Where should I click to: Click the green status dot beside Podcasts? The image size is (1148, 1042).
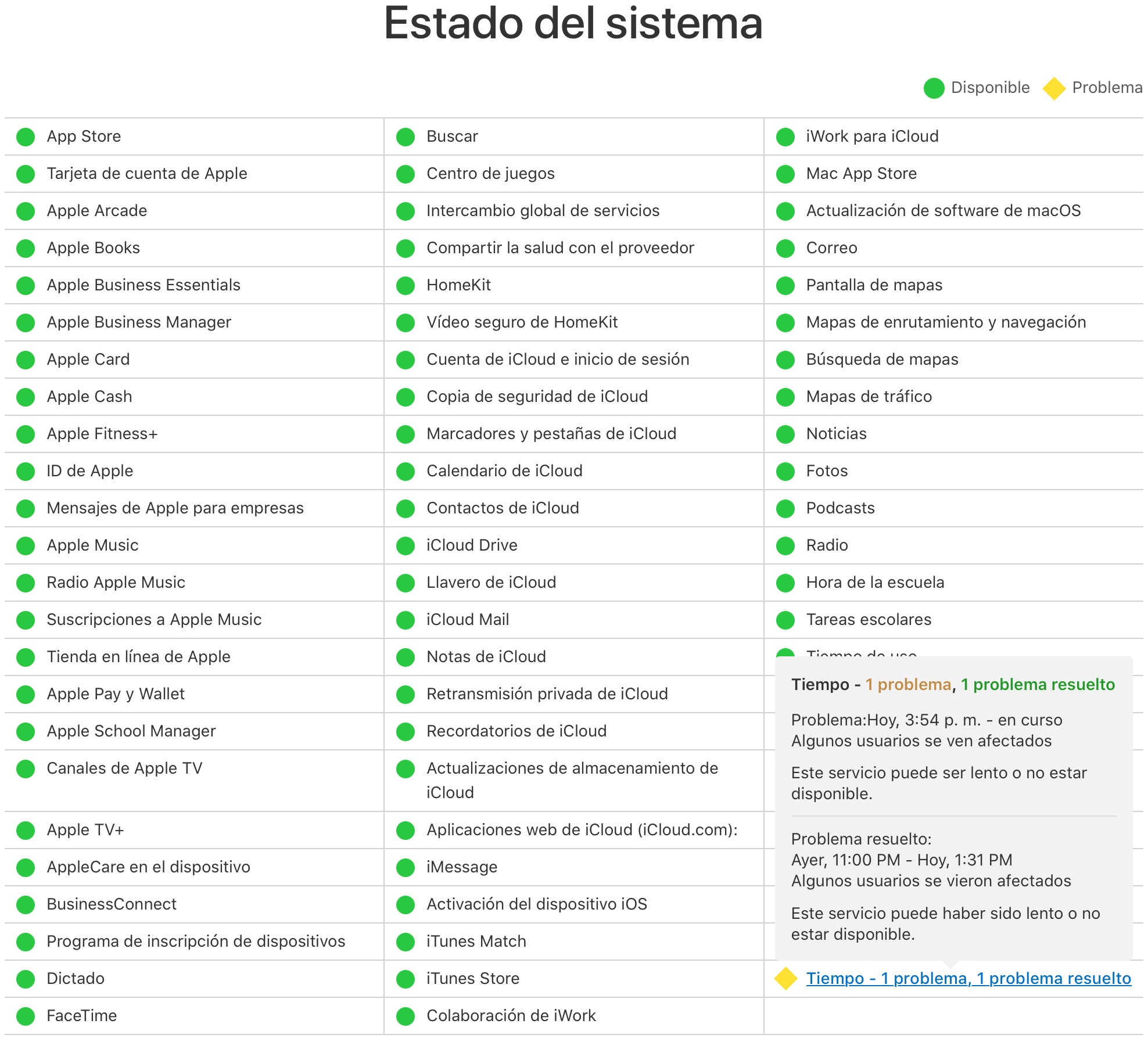pyautogui.click(x=785, y=509)
